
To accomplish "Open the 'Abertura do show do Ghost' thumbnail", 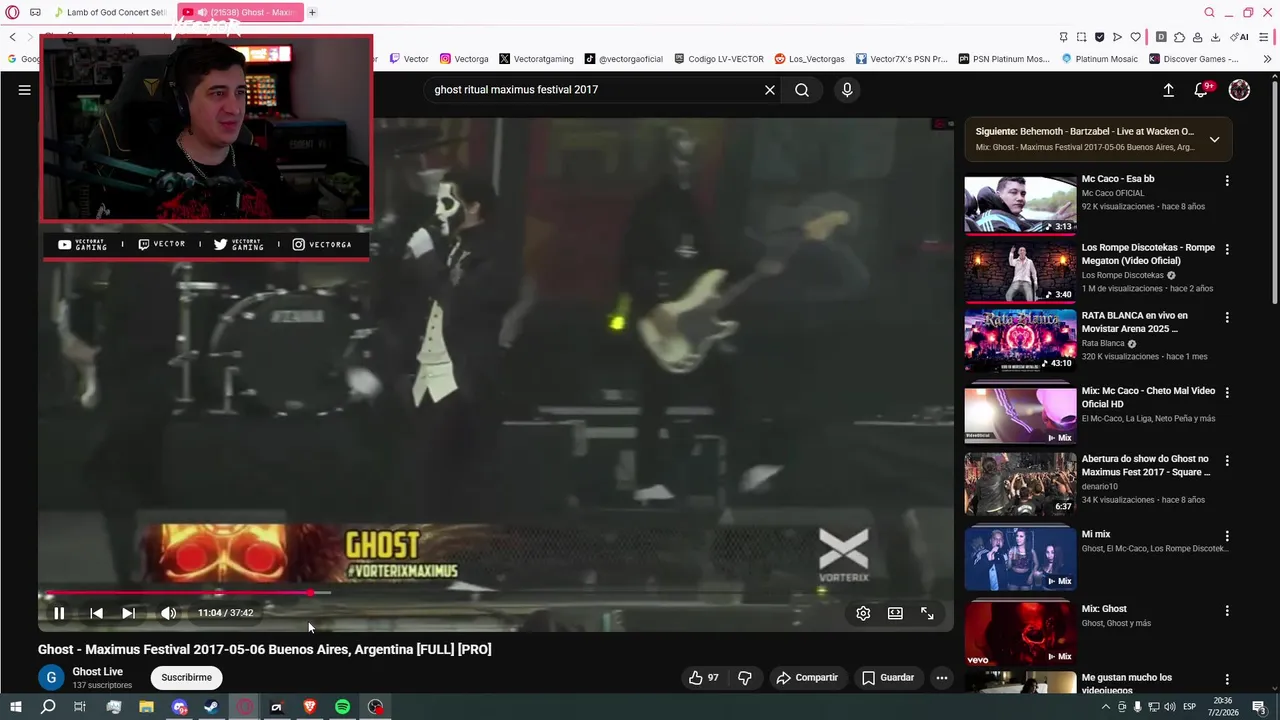I will pos(1020,484).
